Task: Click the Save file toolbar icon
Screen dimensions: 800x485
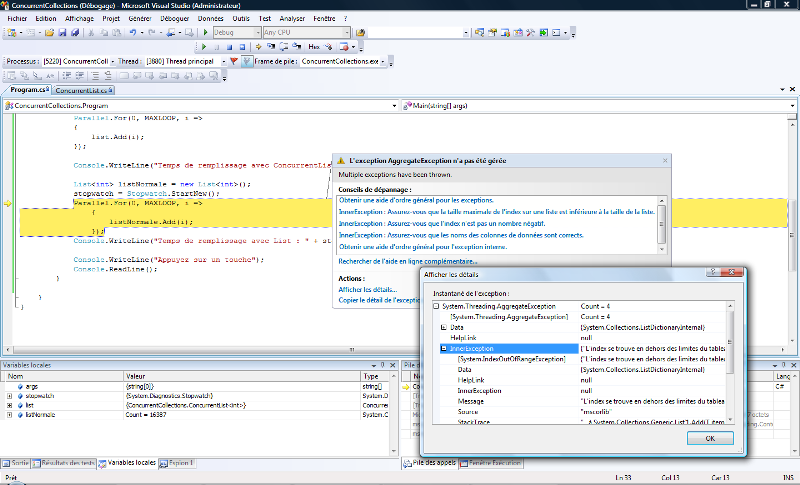Action: point(62,33)
